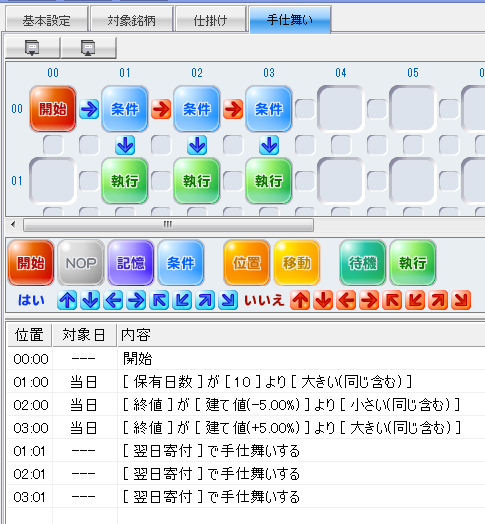Select the blue 条件 palette block
Image resolution: width=485 pixels, height=524 pixels.
click(x=181, y=263)
